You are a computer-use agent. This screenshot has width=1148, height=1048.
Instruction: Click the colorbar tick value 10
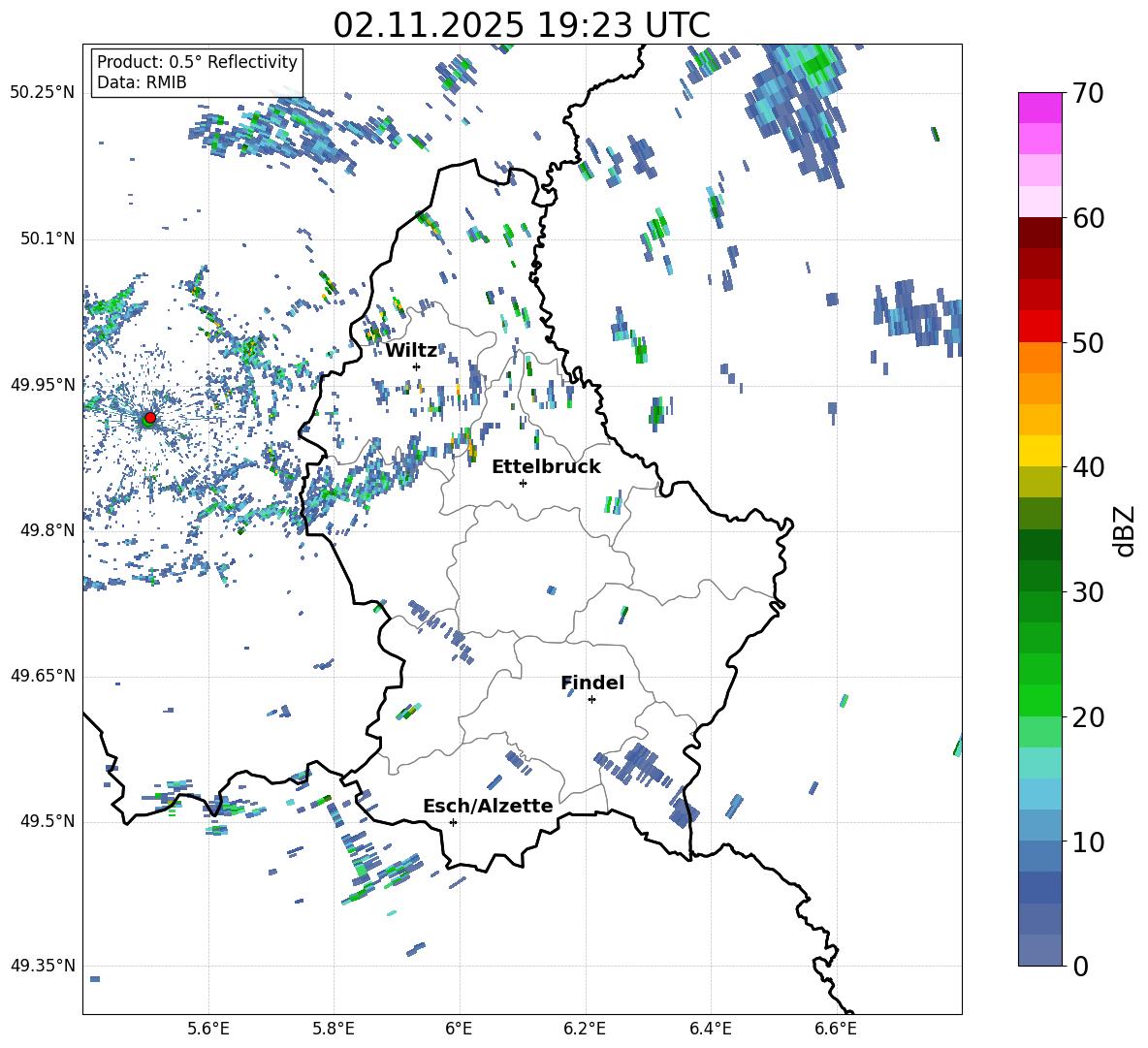1088,842
